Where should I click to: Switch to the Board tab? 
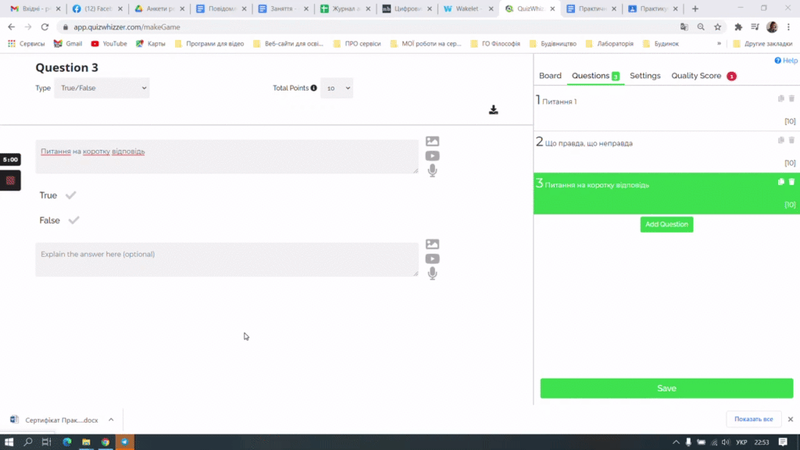click(x=550, y=76)
